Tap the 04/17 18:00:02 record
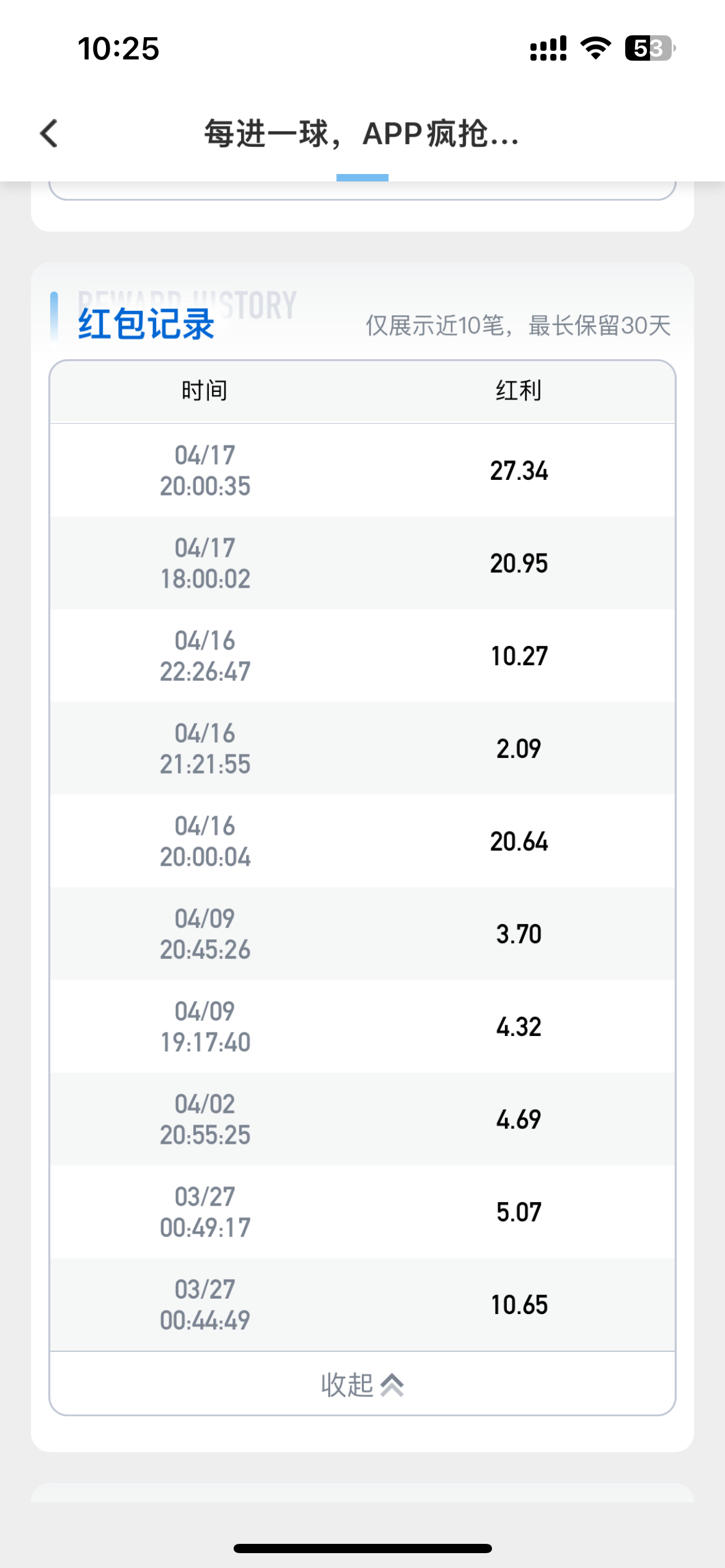This screenshot has width=725, height=1568. [205, 564]
